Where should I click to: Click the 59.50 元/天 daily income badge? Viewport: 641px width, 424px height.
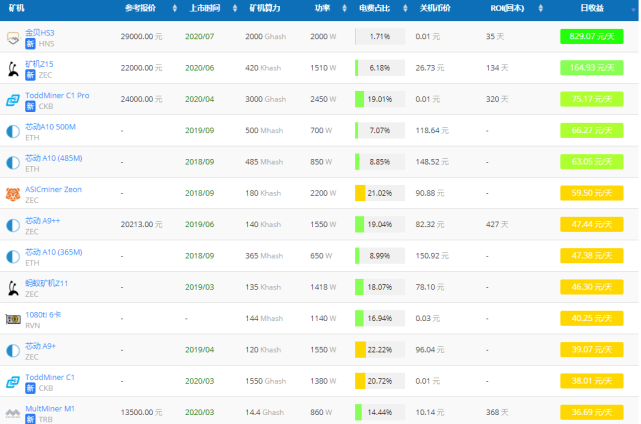click(592, 193)
